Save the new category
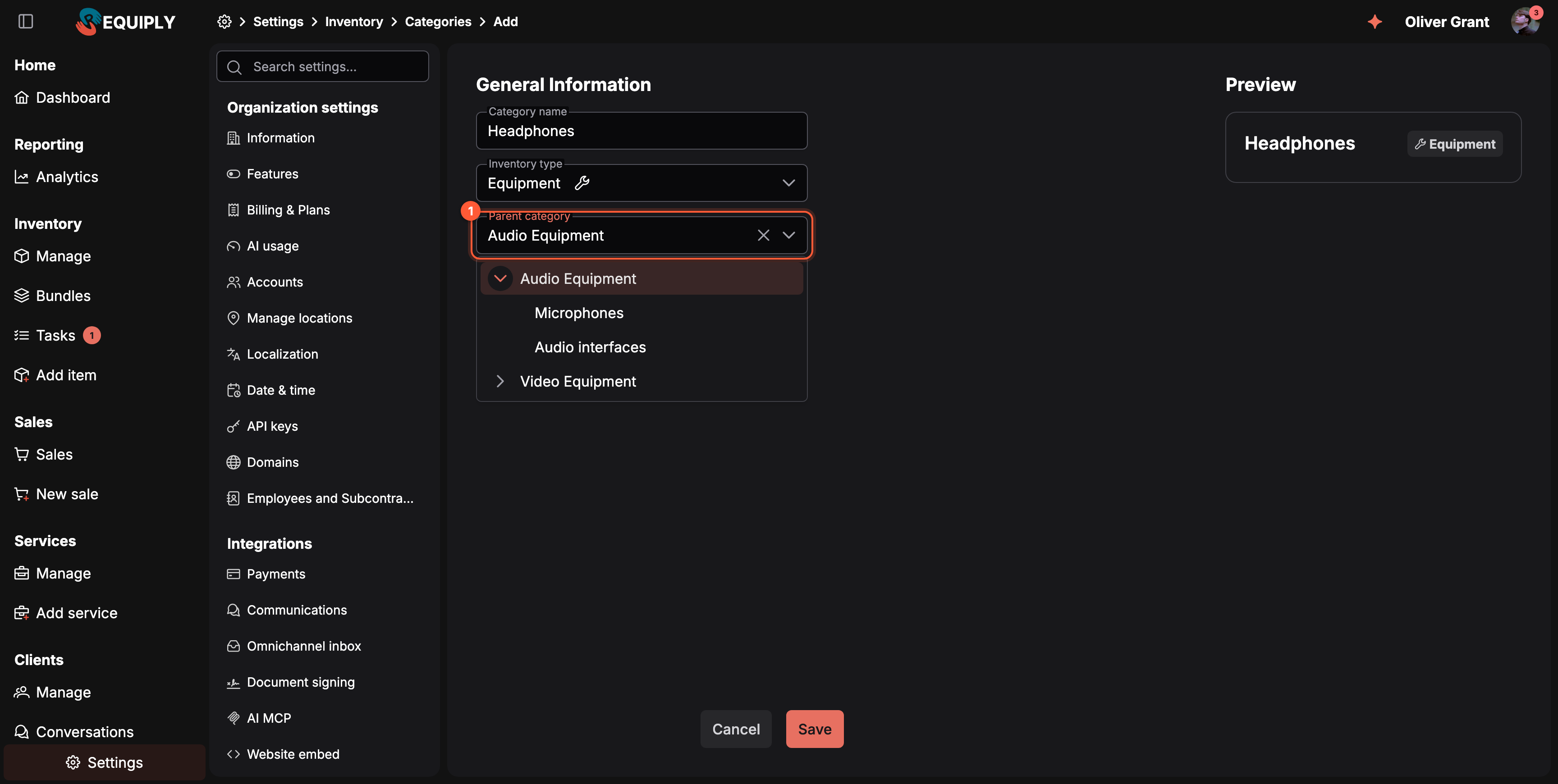Screen dimensions: 1558x784 point(815,729)
